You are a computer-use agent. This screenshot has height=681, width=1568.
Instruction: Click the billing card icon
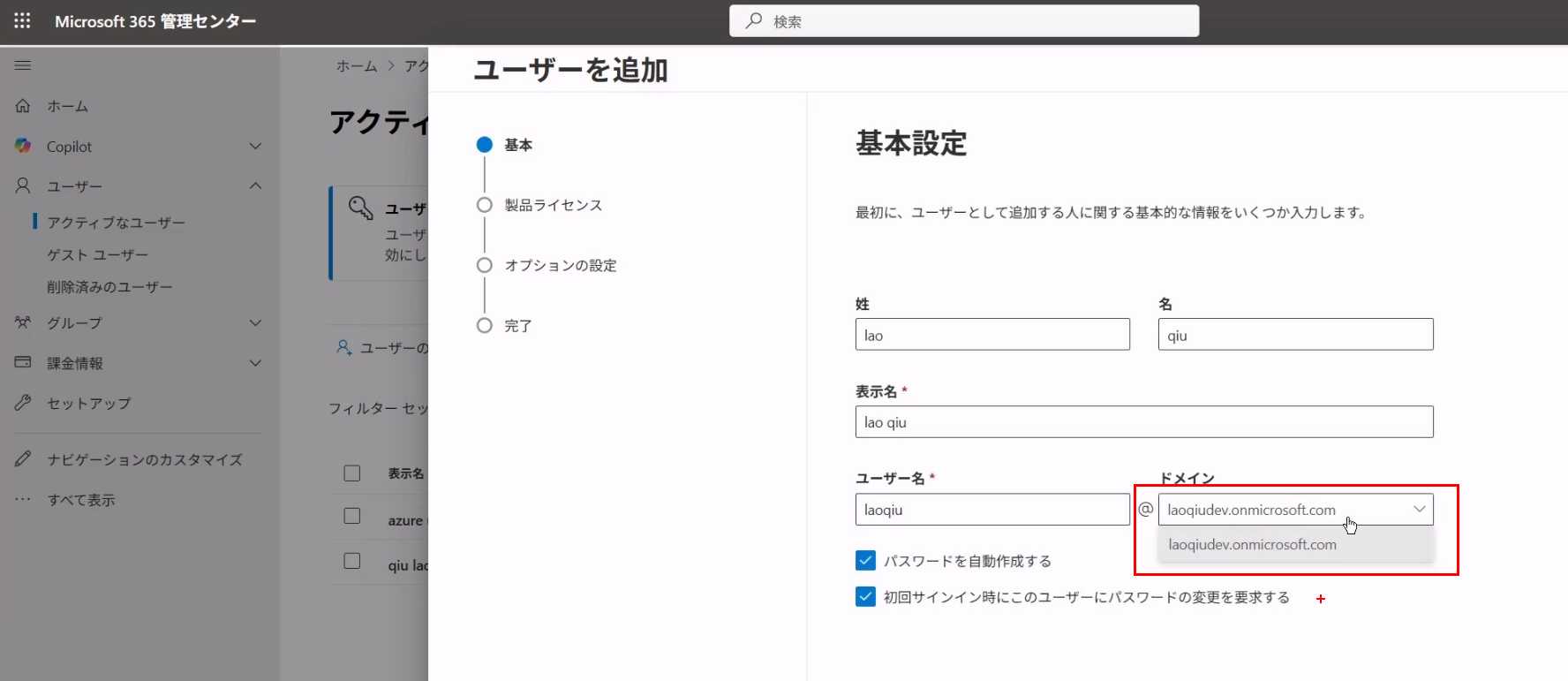pyautogui.click(x=23, y=363)
